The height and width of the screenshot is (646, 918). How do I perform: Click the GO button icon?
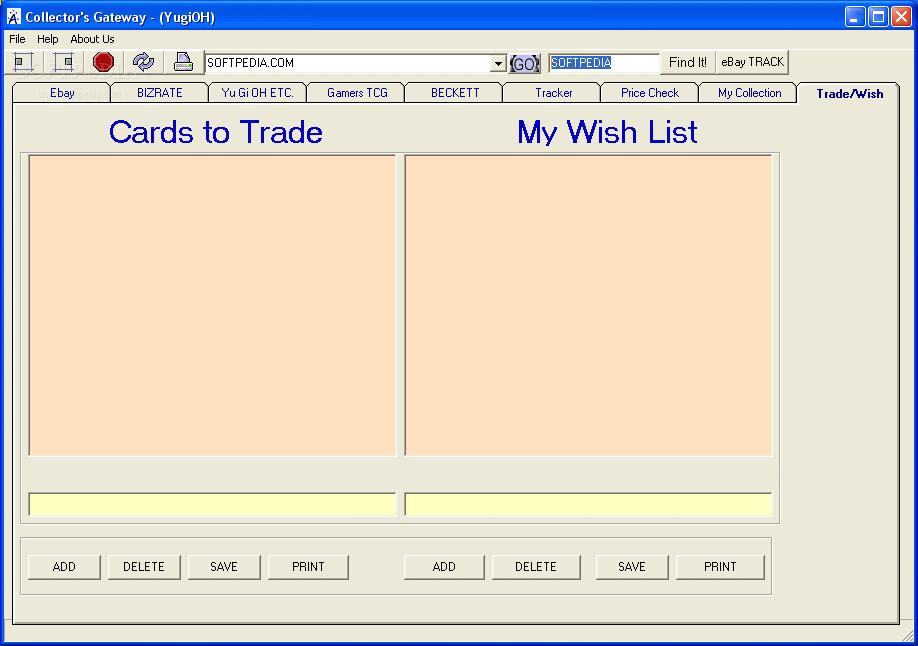pyautogui.click(x=524, y=63)
